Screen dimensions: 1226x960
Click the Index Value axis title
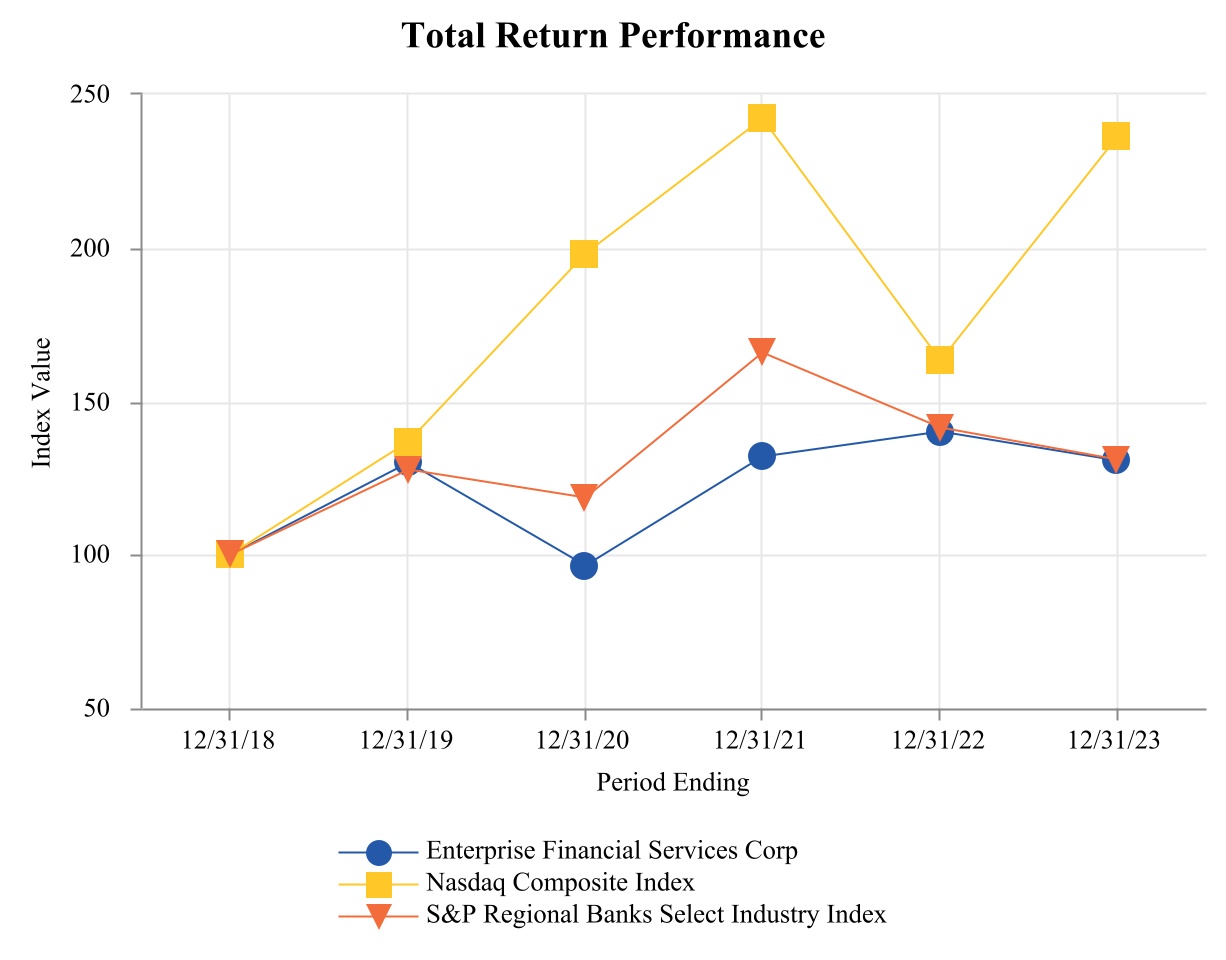click(42, 402)
